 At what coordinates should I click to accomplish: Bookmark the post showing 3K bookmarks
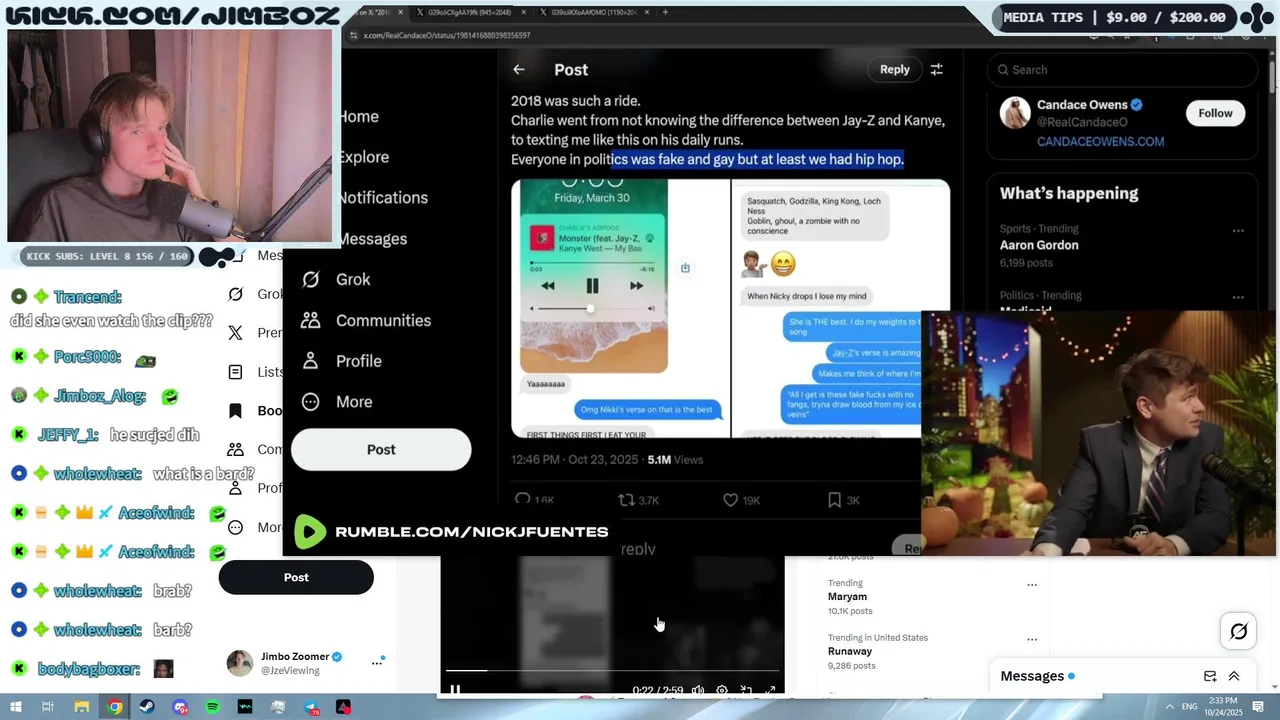coord(834,500)
